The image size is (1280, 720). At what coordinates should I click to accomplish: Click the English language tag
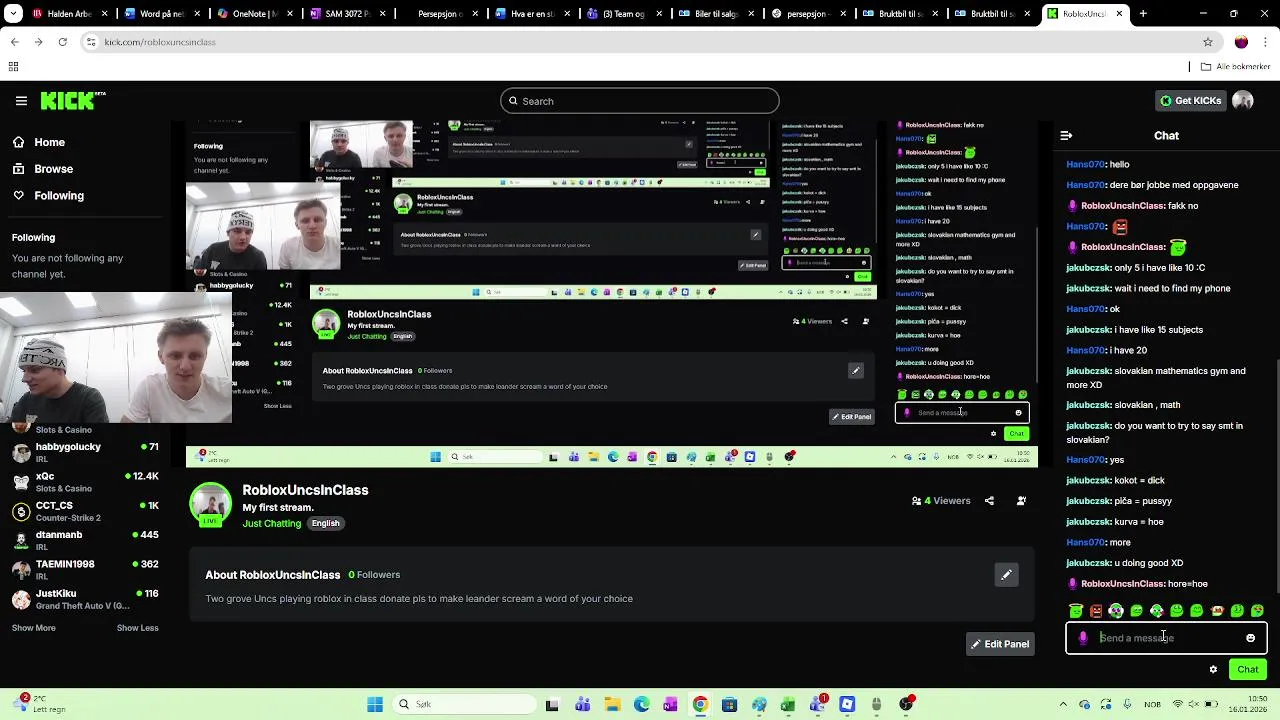coord(325,523)
